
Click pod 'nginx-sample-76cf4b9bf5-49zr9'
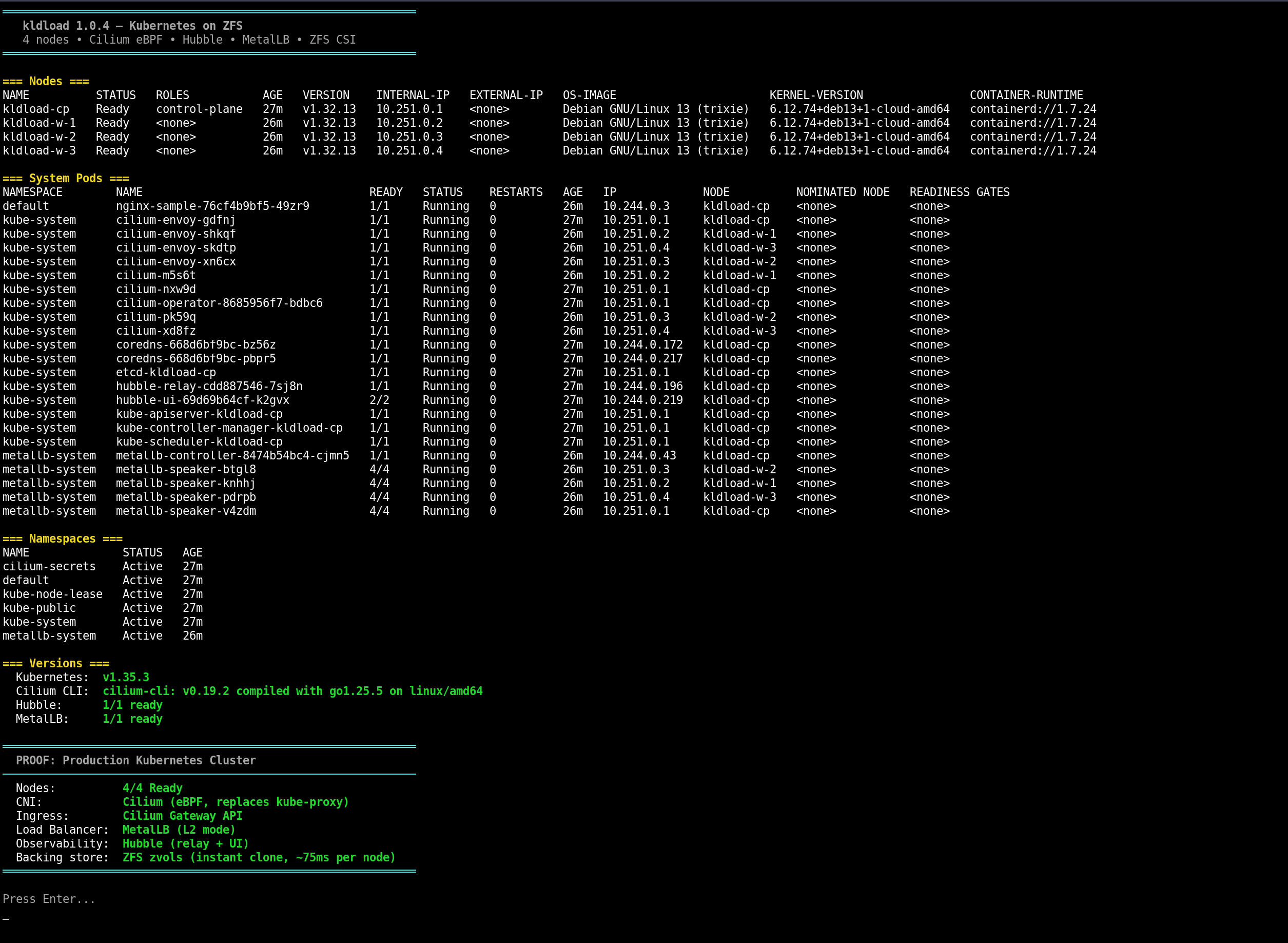213,206
